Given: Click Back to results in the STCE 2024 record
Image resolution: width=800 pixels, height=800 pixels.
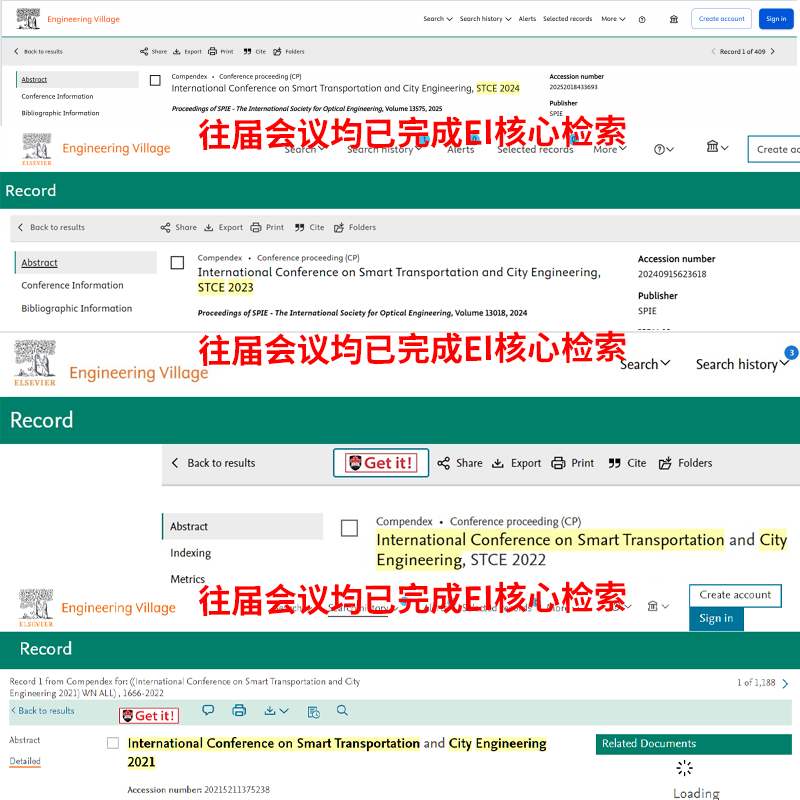Looking at the screenshot, I should pyautogui.click(x=39, y=52).
